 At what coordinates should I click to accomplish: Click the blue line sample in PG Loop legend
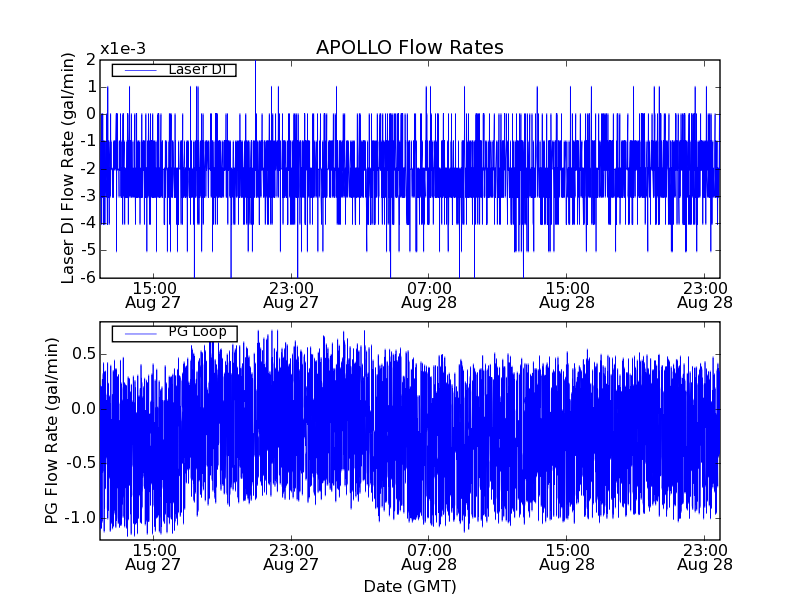coord(140,333)
